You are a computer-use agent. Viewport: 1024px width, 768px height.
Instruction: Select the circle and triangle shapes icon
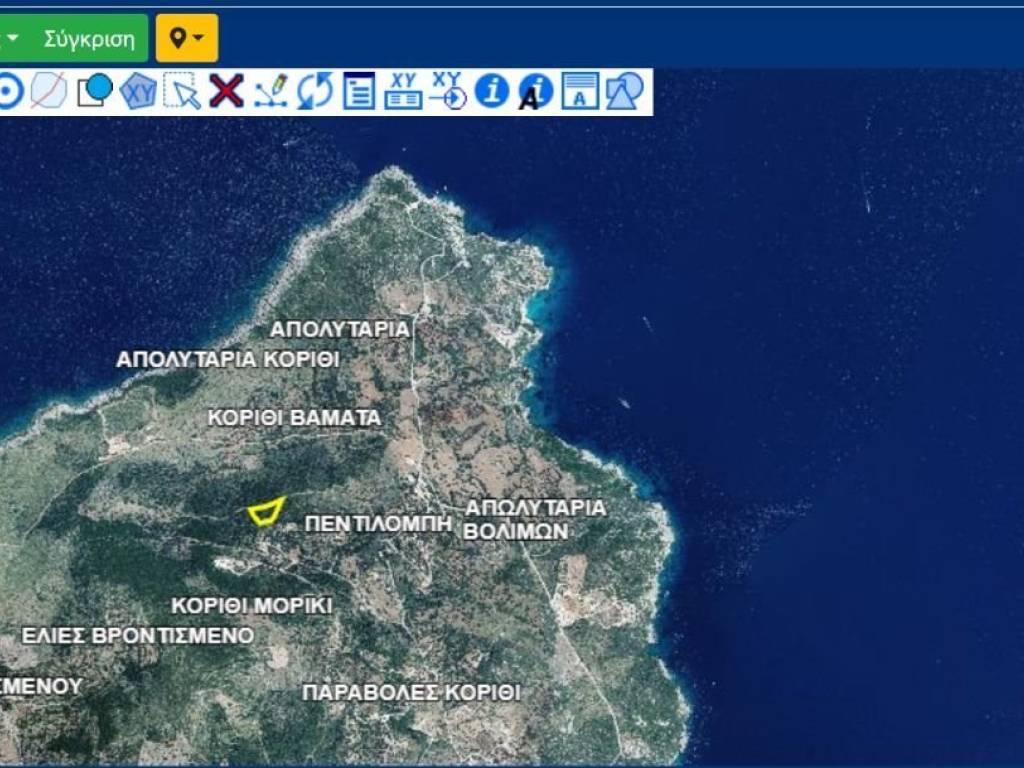click(624, 92)
